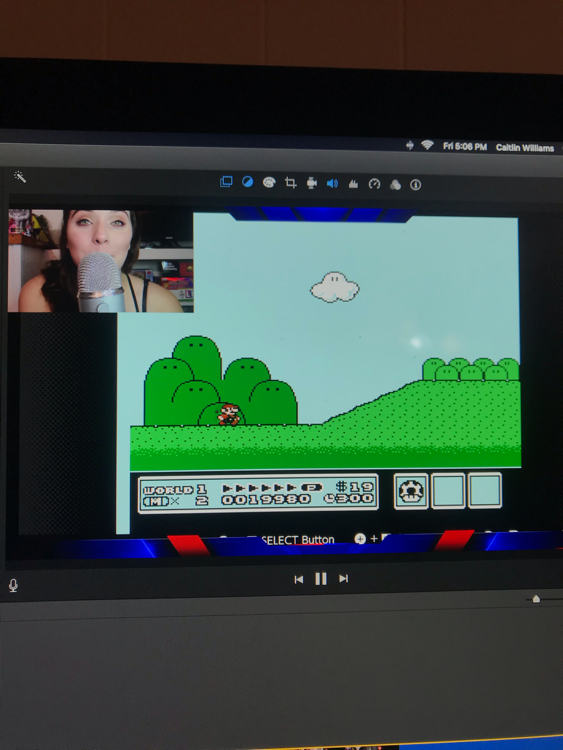This screenshot has width=563, height=750.
Task: Open the Caitlin Williams user menu
Action: (x=525, y=148)
